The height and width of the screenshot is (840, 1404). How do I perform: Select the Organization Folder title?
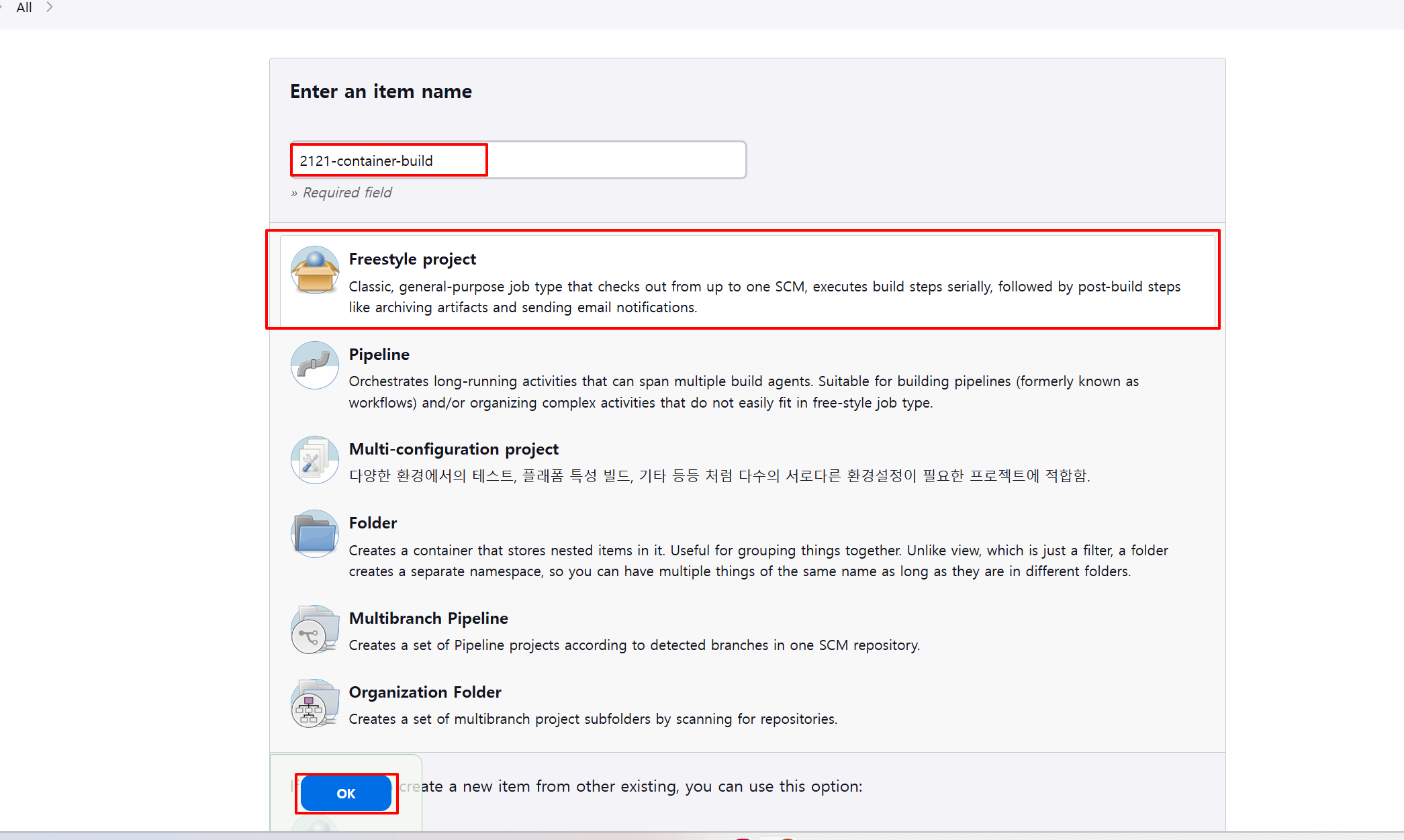pos(424,692)
